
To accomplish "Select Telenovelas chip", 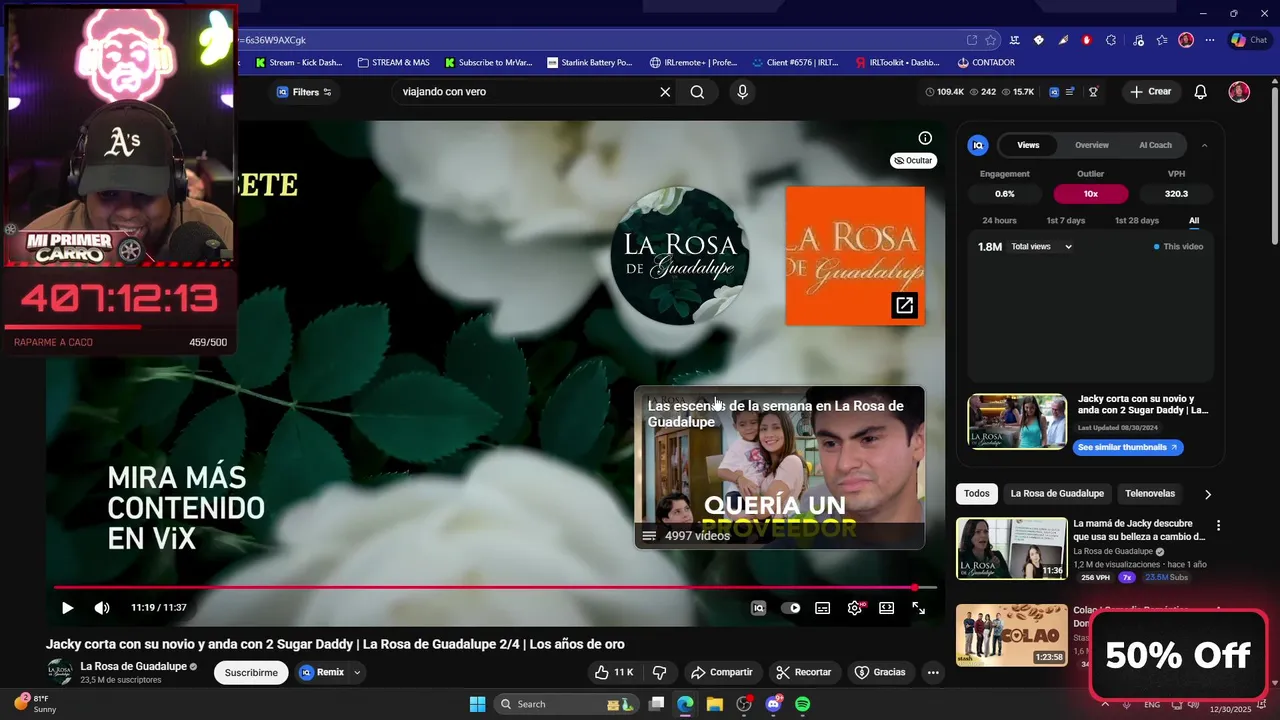I will point(1150,494).
